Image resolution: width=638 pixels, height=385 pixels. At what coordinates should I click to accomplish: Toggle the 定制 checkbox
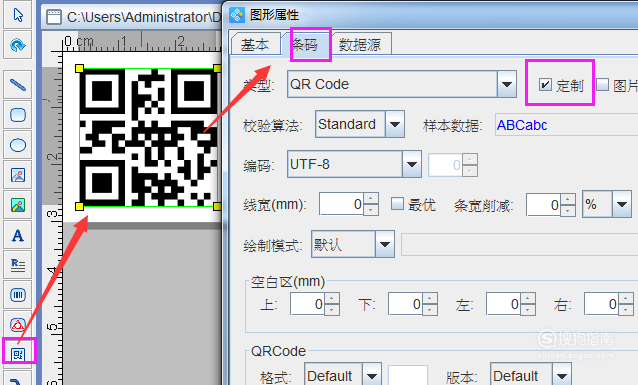(x=545, y=85)
